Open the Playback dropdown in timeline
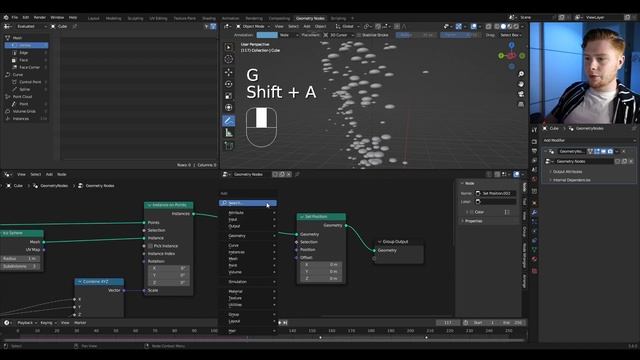This screenshot has height=360, width=640. (27, 323)
